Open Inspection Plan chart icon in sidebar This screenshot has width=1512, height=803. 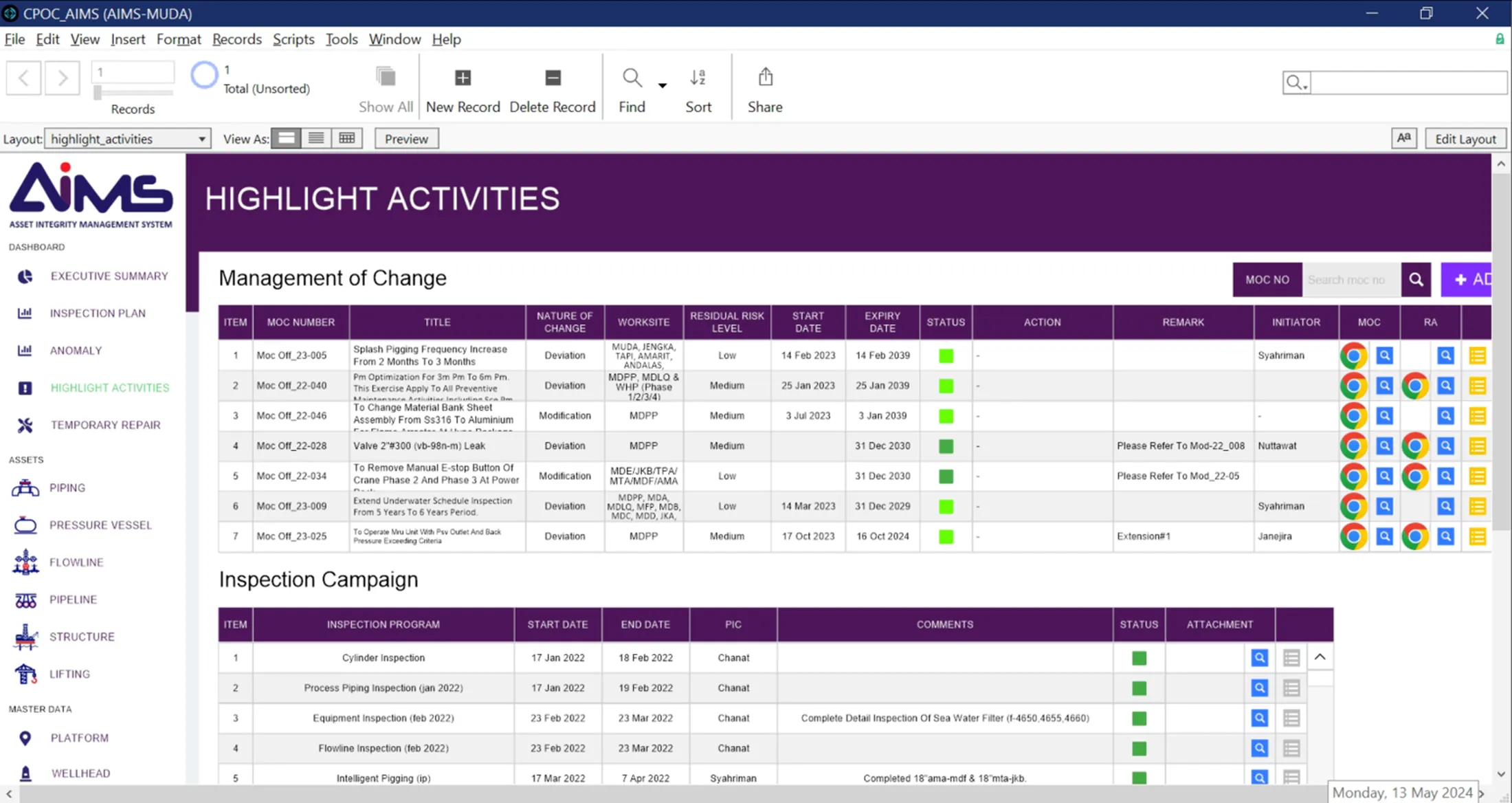tap(25, 313)
